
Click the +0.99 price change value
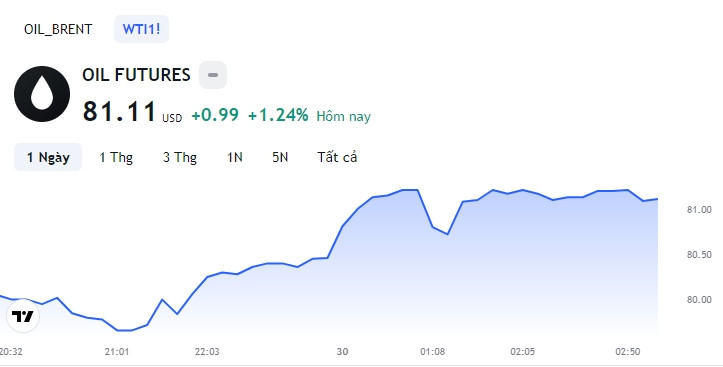[215, 115]
